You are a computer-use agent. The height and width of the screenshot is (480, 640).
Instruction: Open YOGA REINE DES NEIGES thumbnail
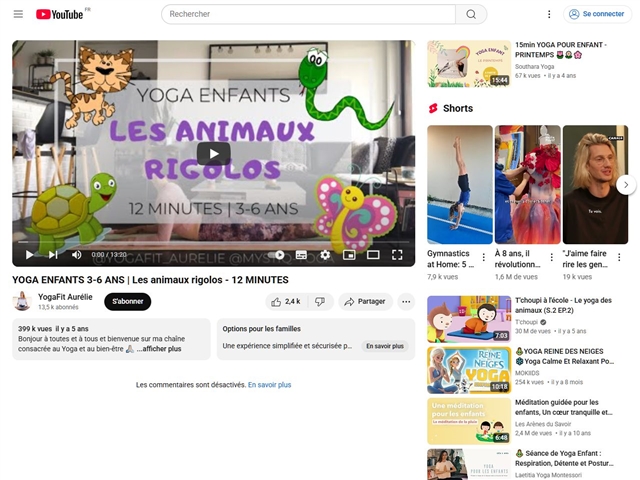pos(469,370)
